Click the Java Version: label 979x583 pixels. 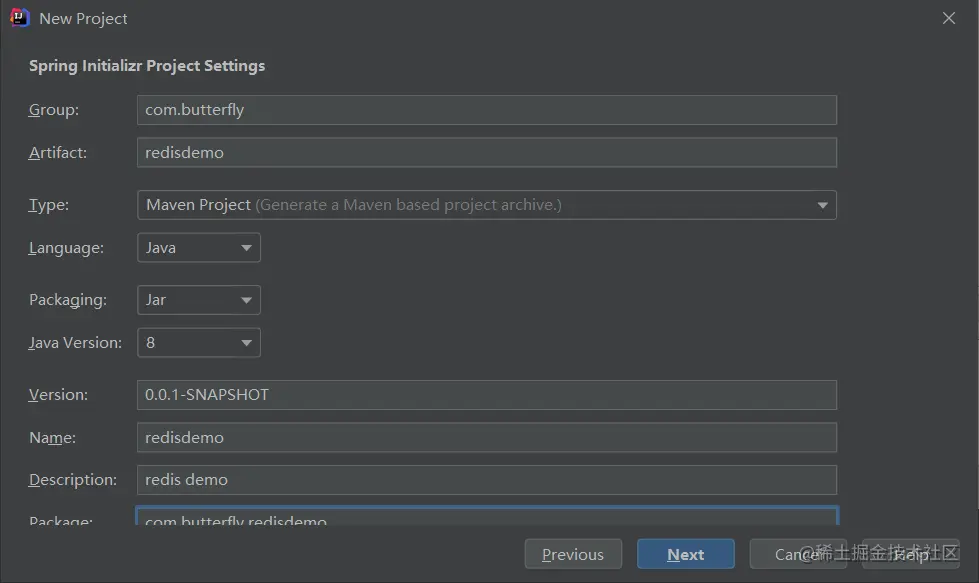click(x=75, y=343)
